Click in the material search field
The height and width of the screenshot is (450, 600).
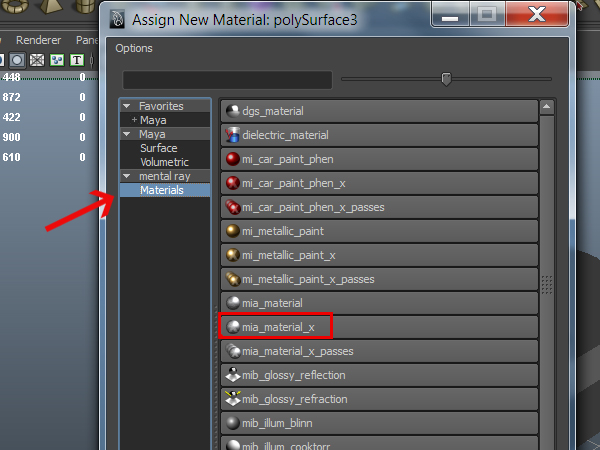pyautogui.click(x=227, y=80)
